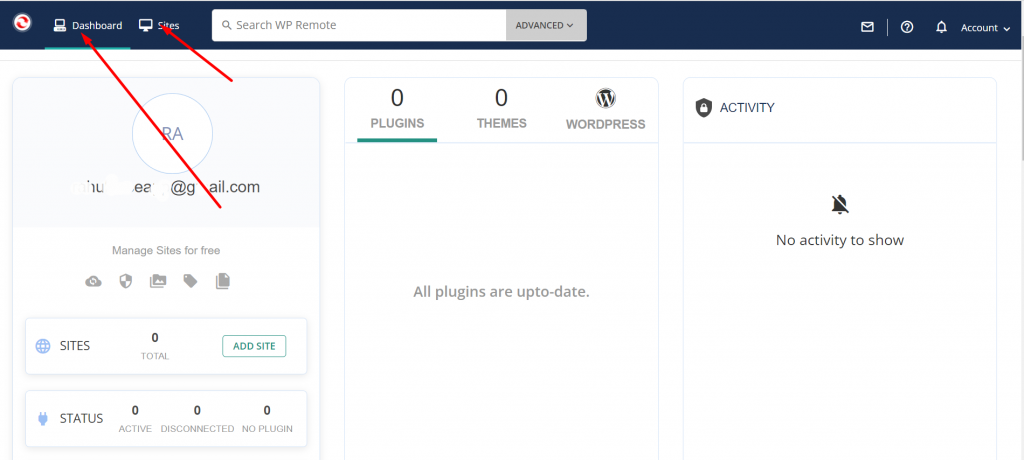
Task: Click the 'Manage Sites for free' text
Action: 166,250
